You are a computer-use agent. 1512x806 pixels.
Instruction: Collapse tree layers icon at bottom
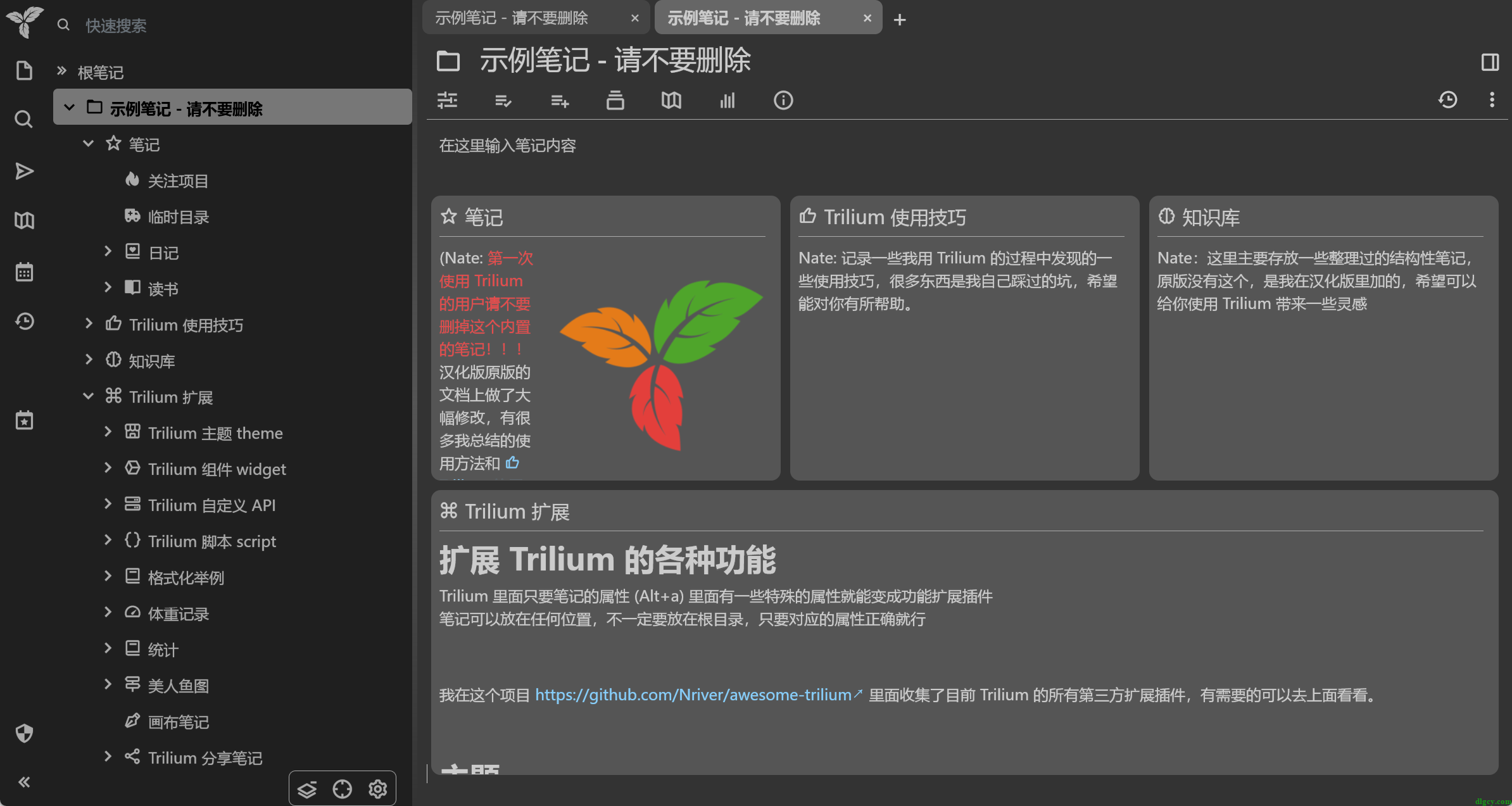click(x=307, y=790)
